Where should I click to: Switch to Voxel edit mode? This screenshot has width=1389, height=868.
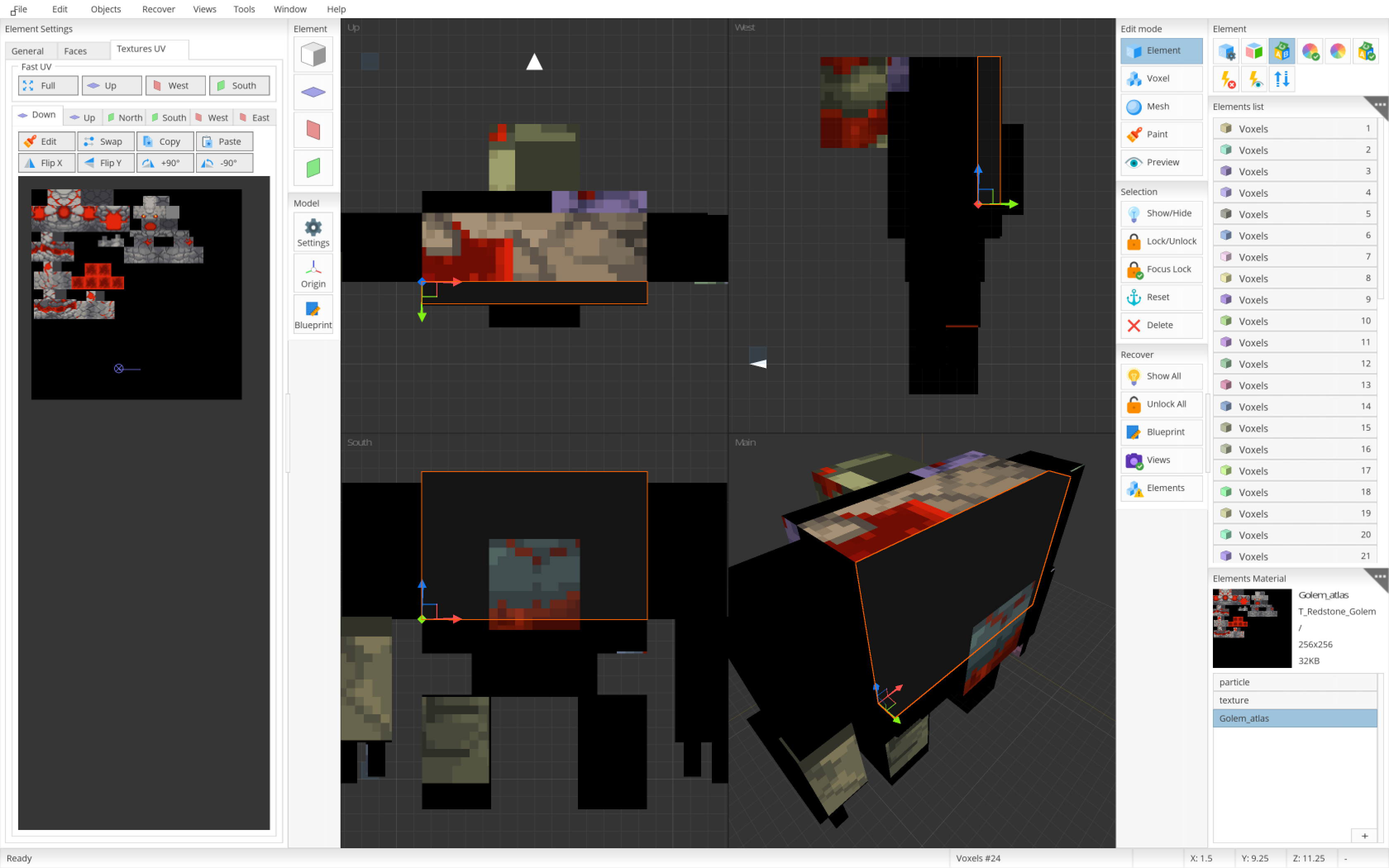tap(1161, 79)
